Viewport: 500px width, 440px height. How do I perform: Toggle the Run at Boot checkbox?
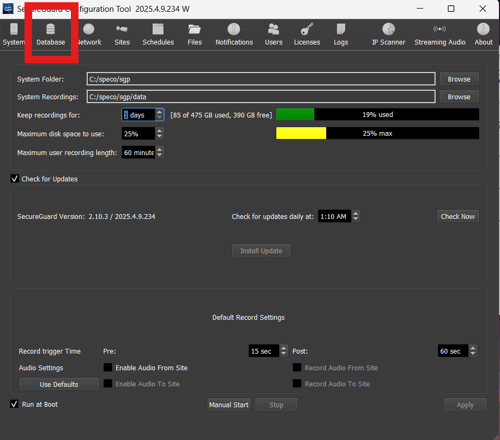point(14,404)
